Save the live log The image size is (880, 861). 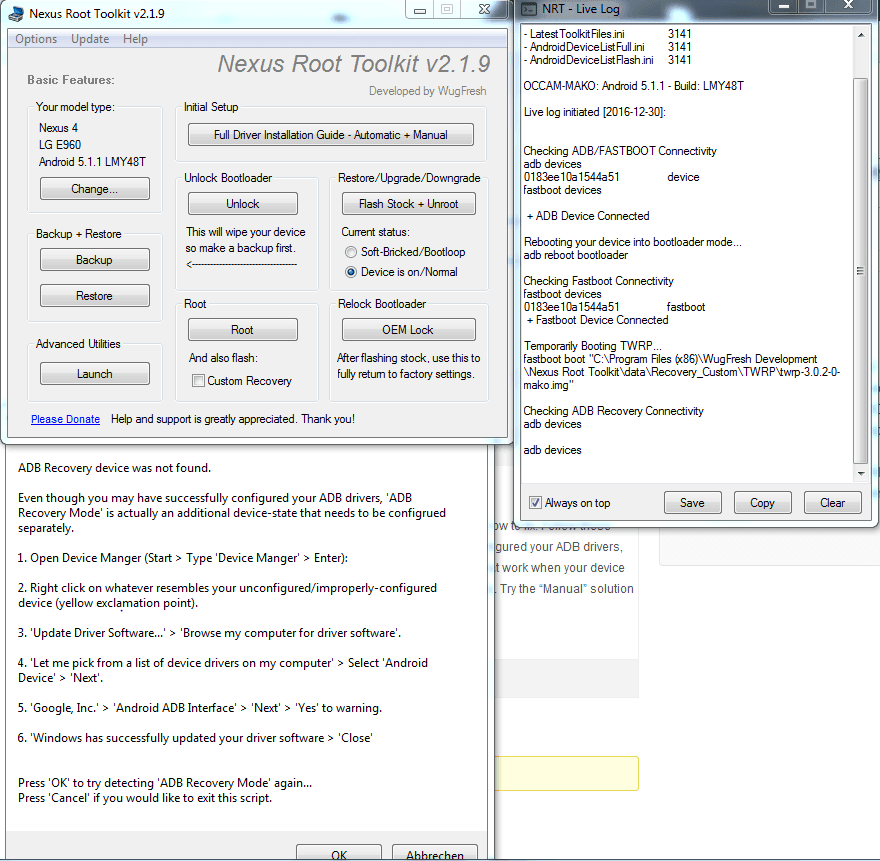tap(692, 503)
